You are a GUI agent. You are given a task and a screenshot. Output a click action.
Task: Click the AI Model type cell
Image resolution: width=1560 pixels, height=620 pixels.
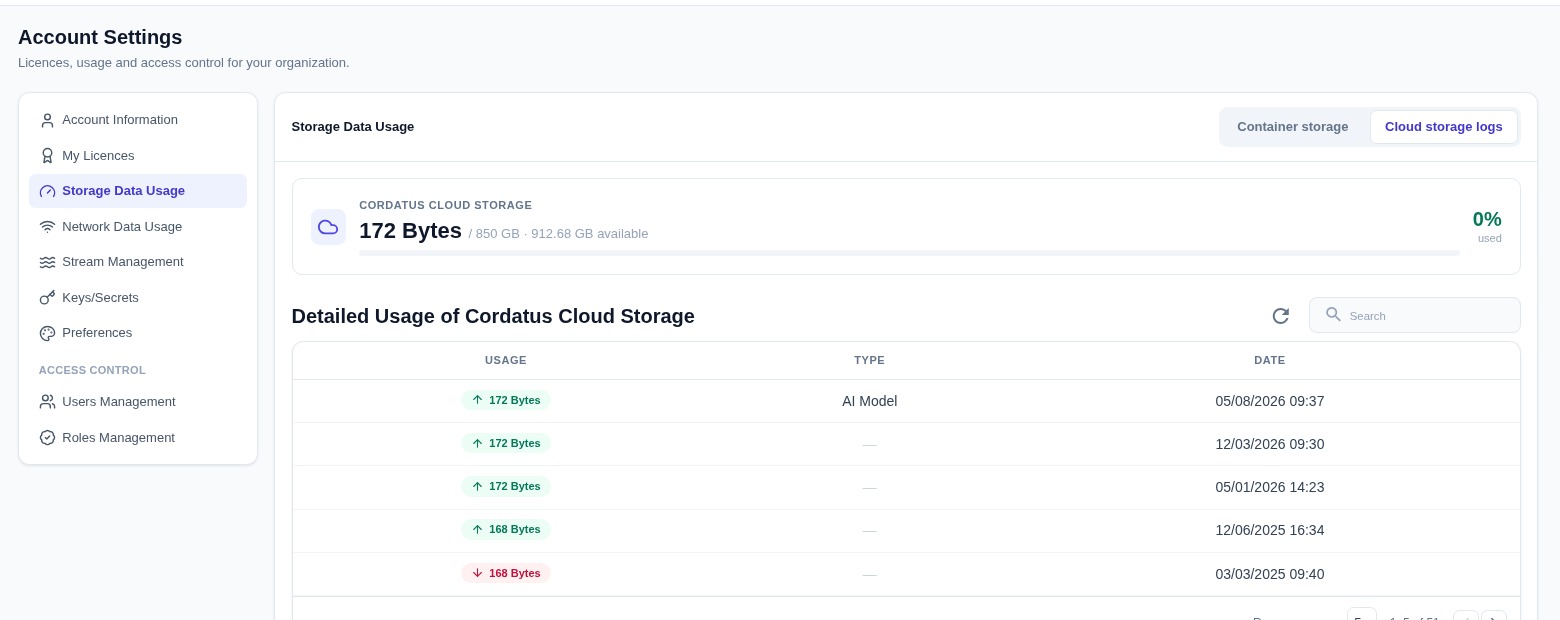(x=869, y=401)
